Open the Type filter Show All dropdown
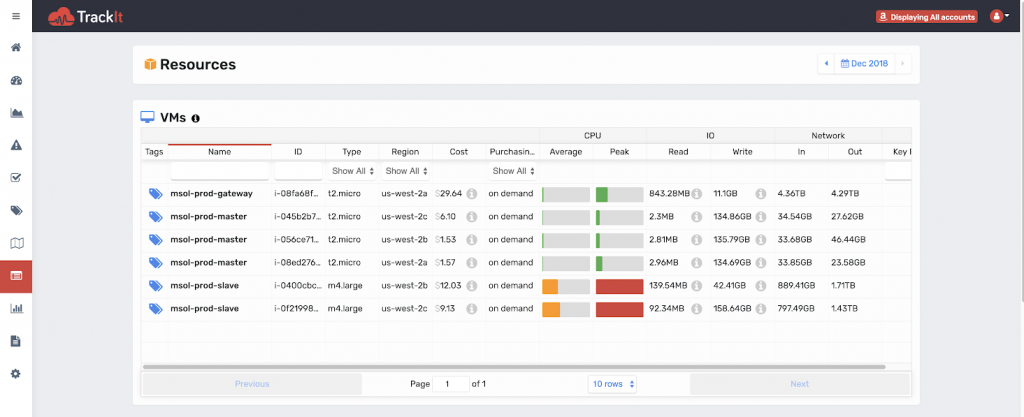The height and width of the screenshot is (417, 1024). click(x=353, y=171)
